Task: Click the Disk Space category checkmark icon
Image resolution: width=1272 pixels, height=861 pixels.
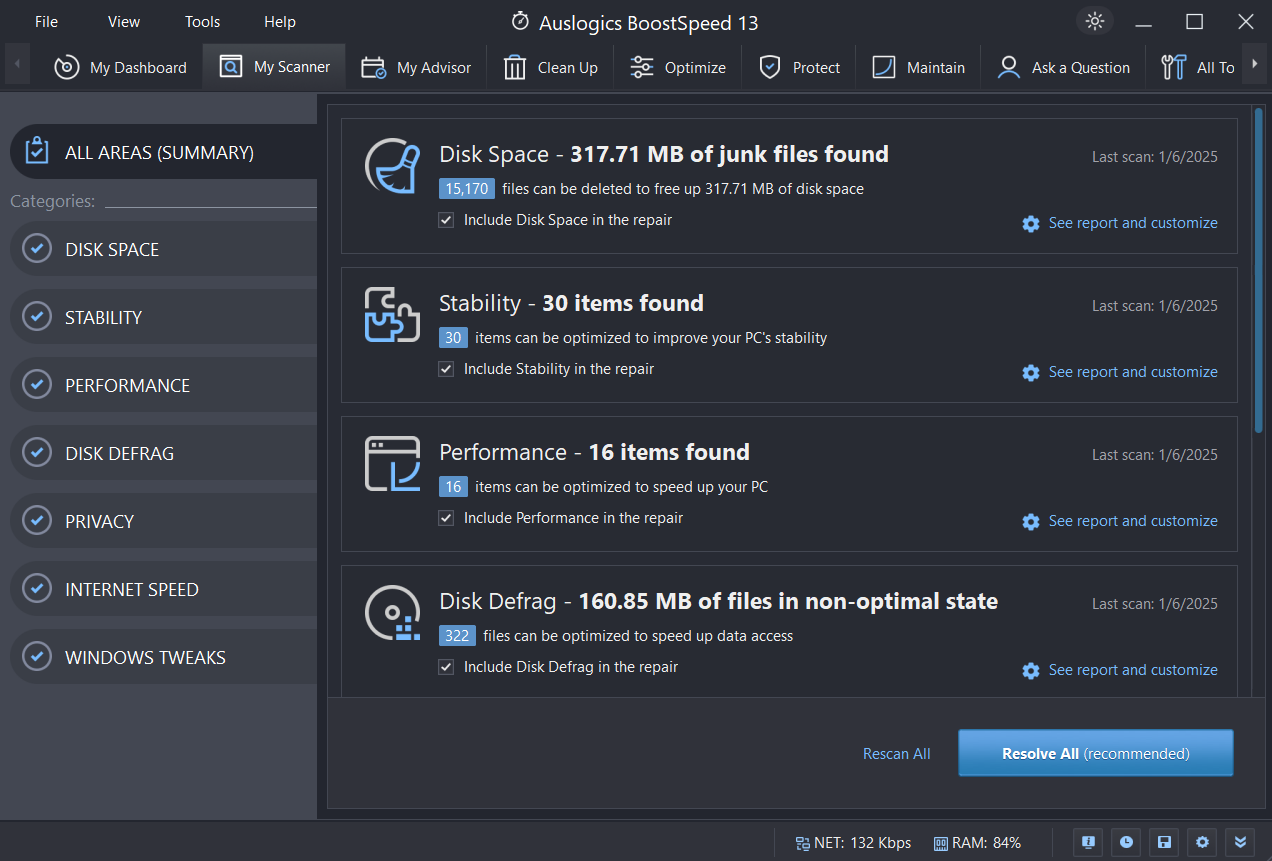Action: (37, 249)
